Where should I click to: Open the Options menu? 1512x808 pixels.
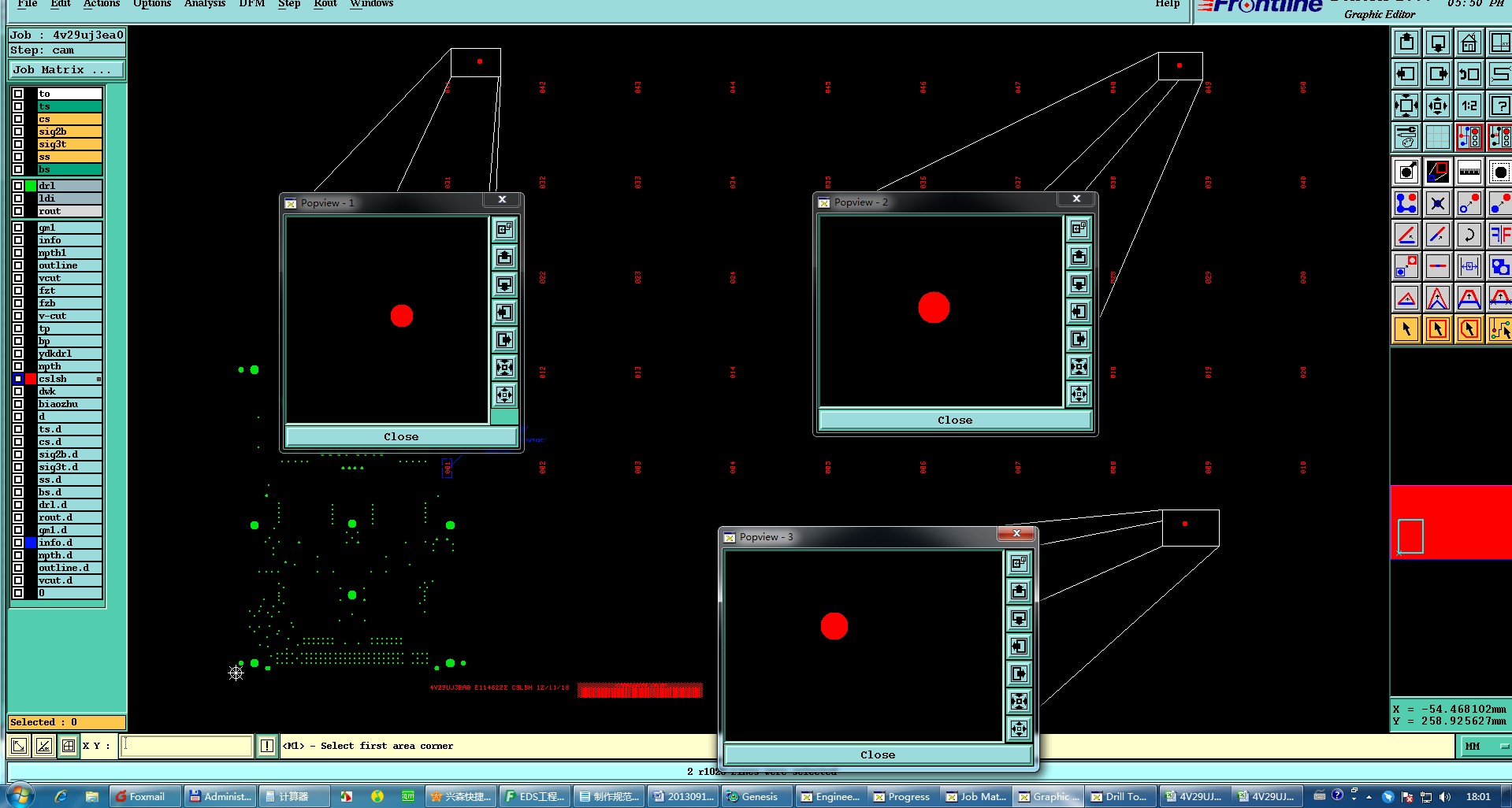click(152, 4)
